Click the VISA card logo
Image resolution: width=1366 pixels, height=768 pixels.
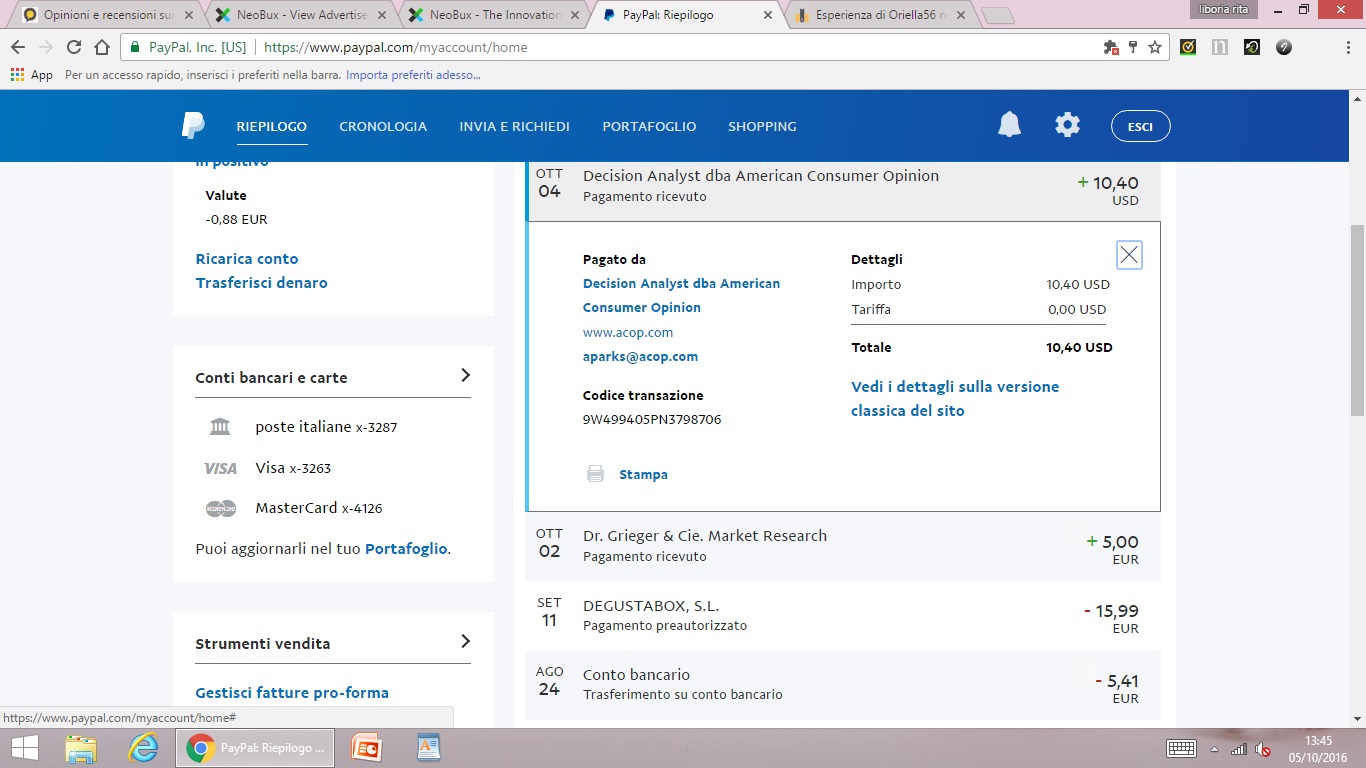pyautogui.click(x=220, y=468)
